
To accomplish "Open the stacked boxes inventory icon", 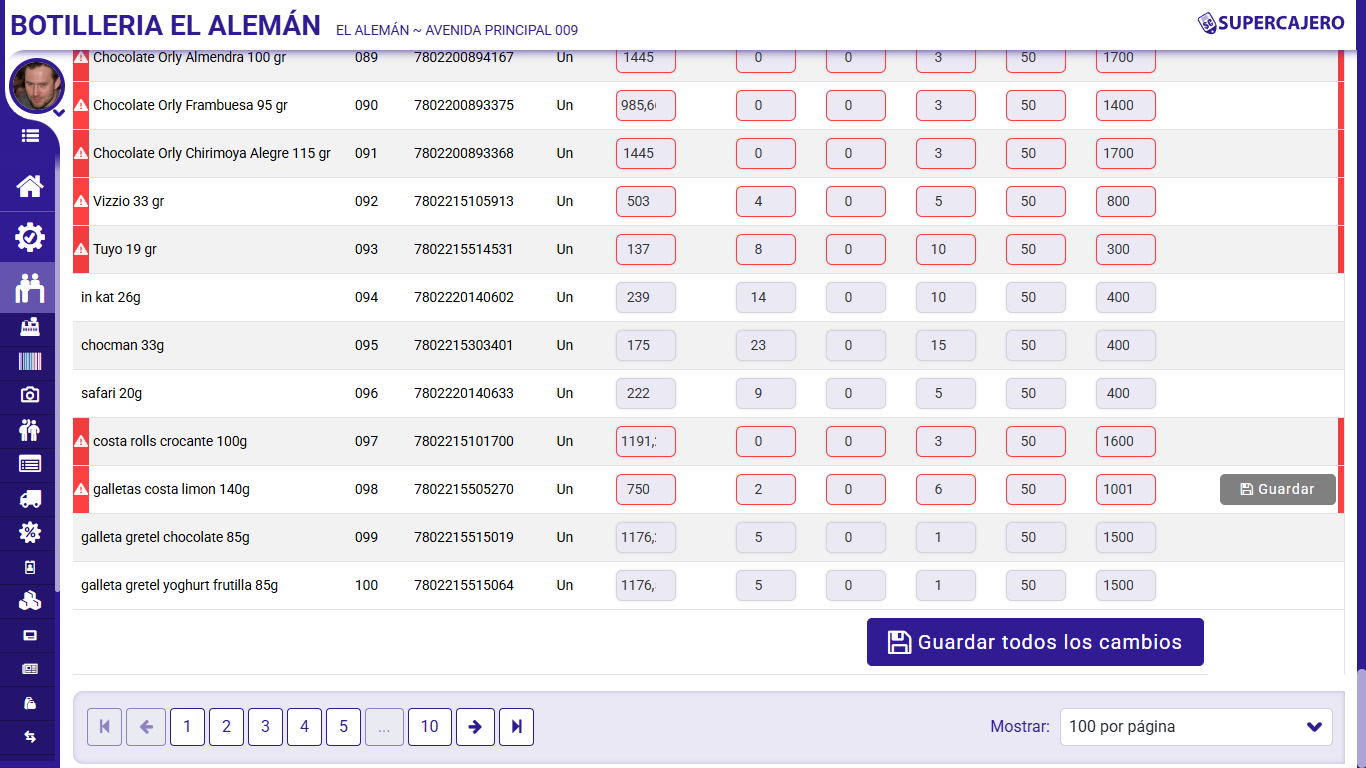I will click(30, 601).
